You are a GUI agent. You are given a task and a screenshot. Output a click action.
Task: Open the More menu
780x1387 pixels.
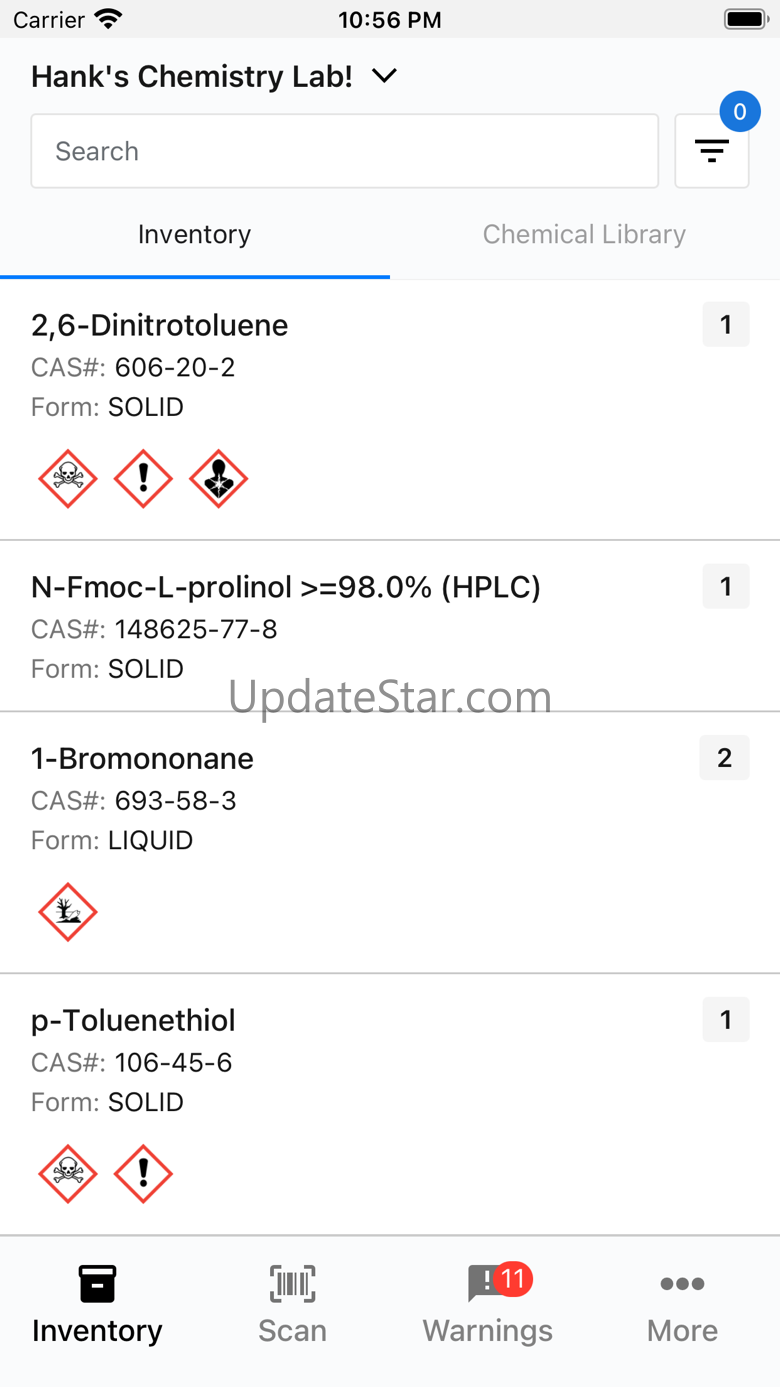pyautogui.click(x=682, y=1304)
